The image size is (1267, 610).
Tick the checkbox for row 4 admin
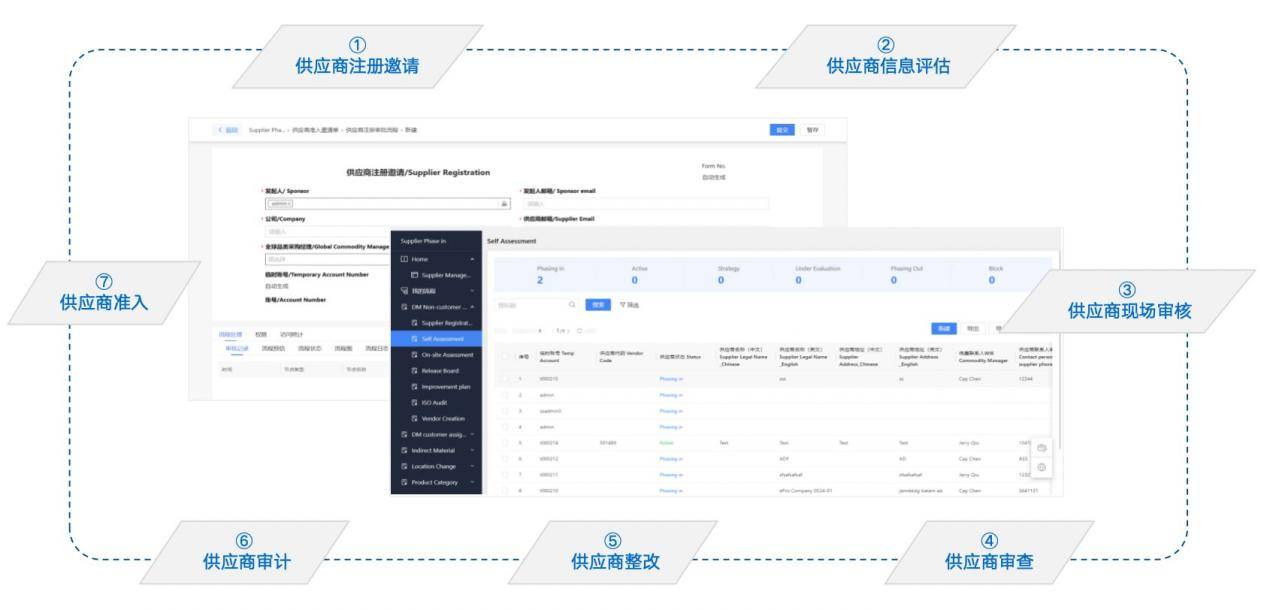506,427
